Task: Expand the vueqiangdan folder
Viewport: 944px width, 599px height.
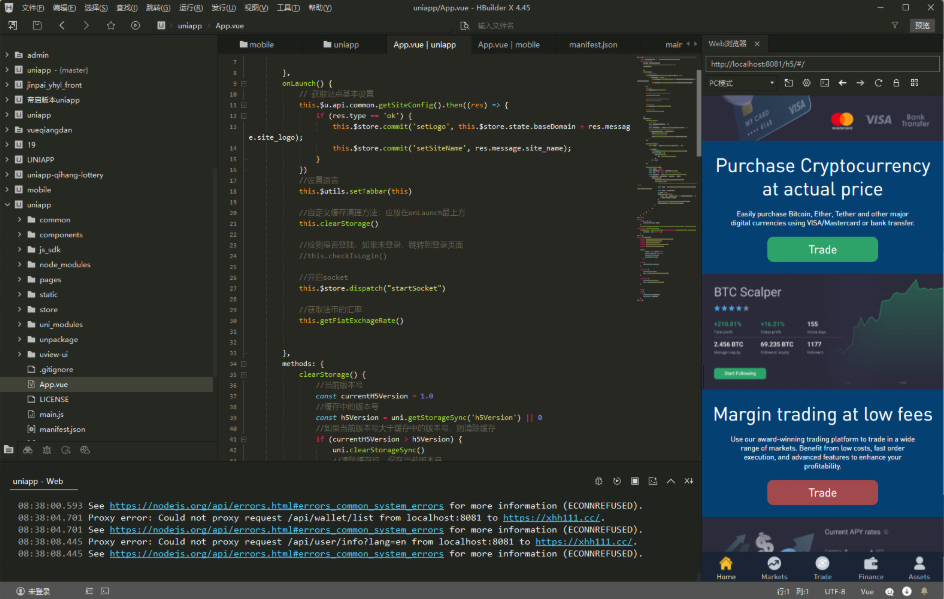Action: [x=7, y=129]
